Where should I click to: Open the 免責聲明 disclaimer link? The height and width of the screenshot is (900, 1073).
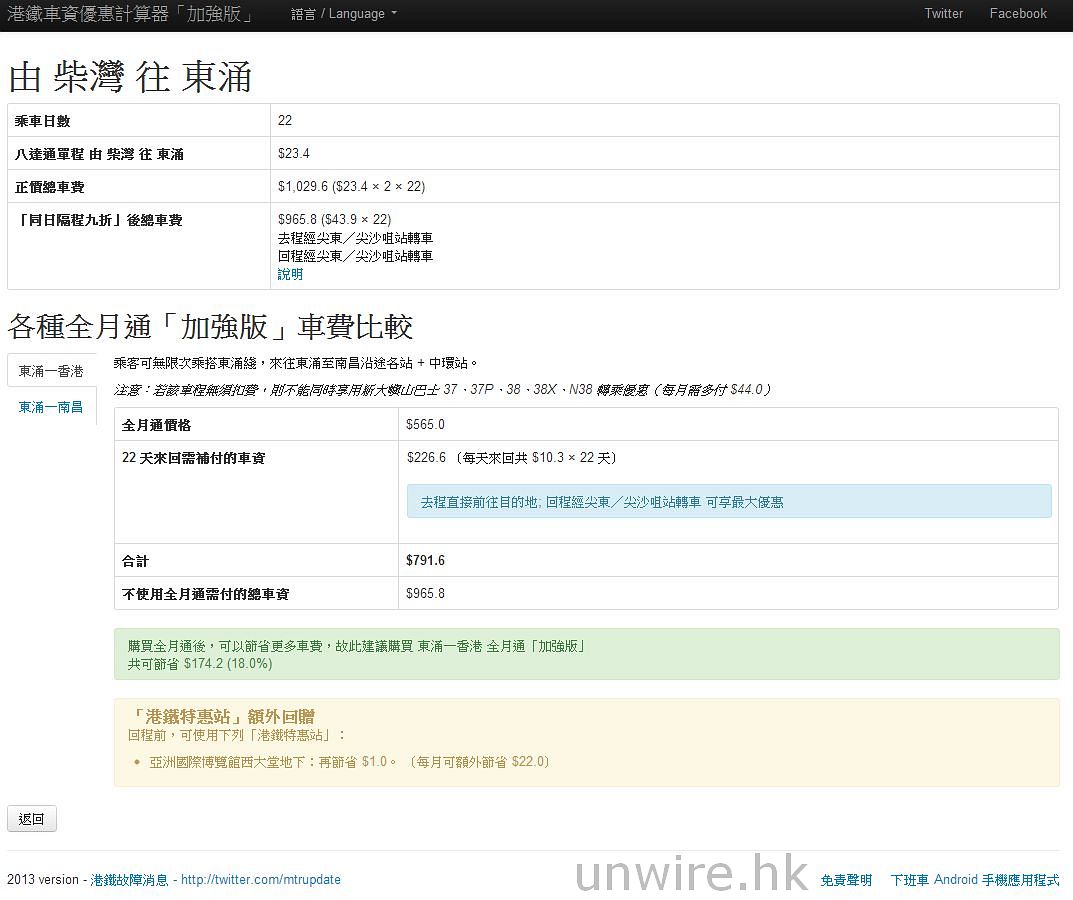(846, 880)
